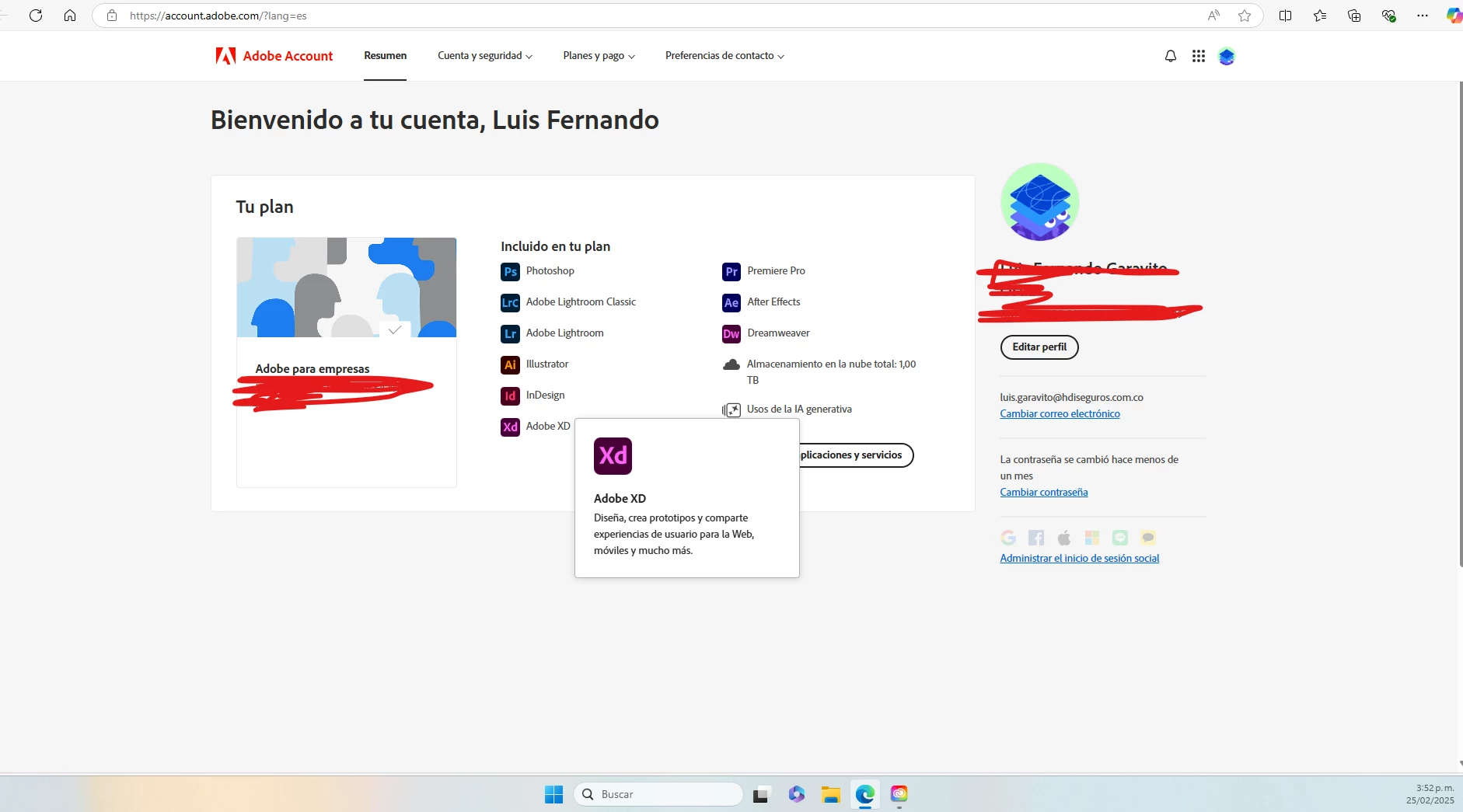Viewport: 1463px width, 812px height.
Task: Open Windows Start menu
Action: coord(553,794)
